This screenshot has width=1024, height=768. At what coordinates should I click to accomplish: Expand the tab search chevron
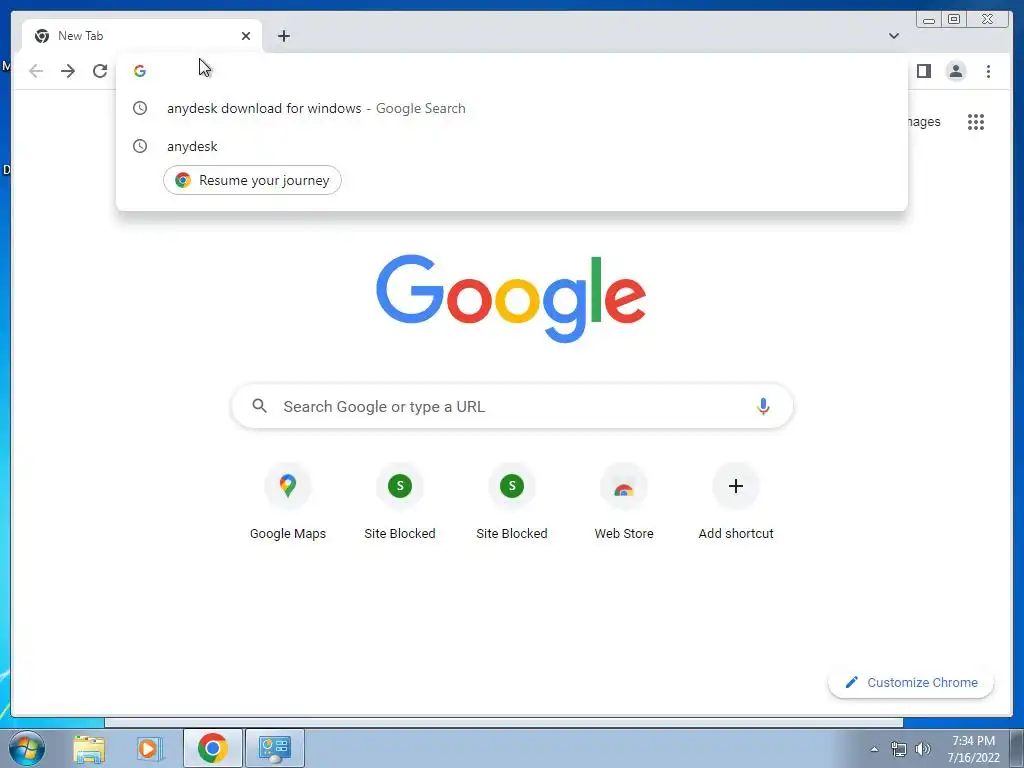(x=893, y=36)
